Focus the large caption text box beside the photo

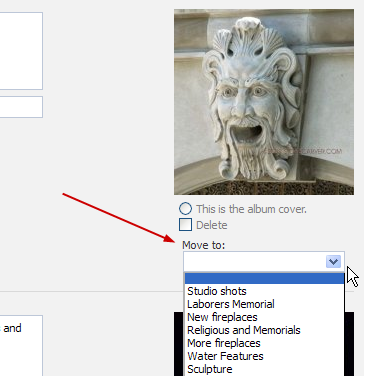[x=21, y=51]
